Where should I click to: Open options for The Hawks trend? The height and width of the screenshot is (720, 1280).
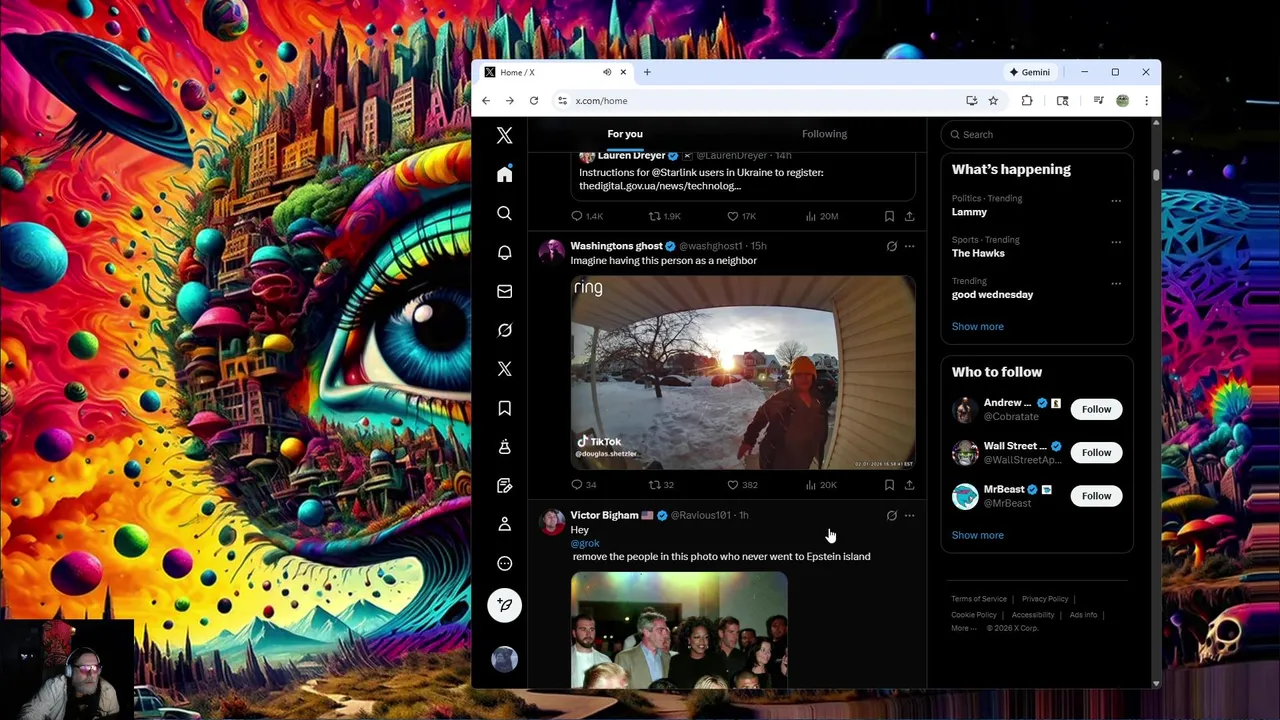[1116, 242]
